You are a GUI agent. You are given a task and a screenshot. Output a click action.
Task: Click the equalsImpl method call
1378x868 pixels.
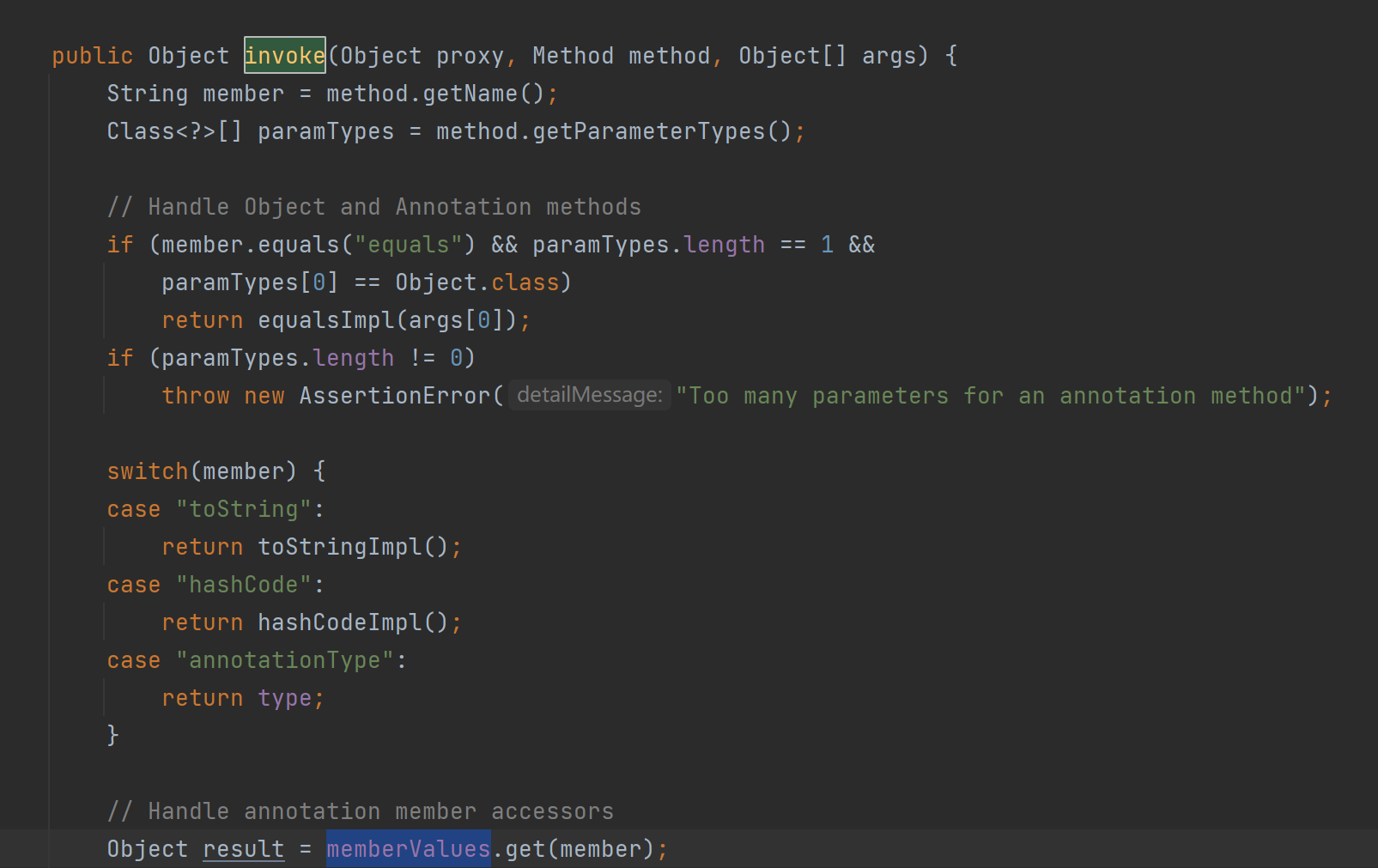tap(325, 320)
